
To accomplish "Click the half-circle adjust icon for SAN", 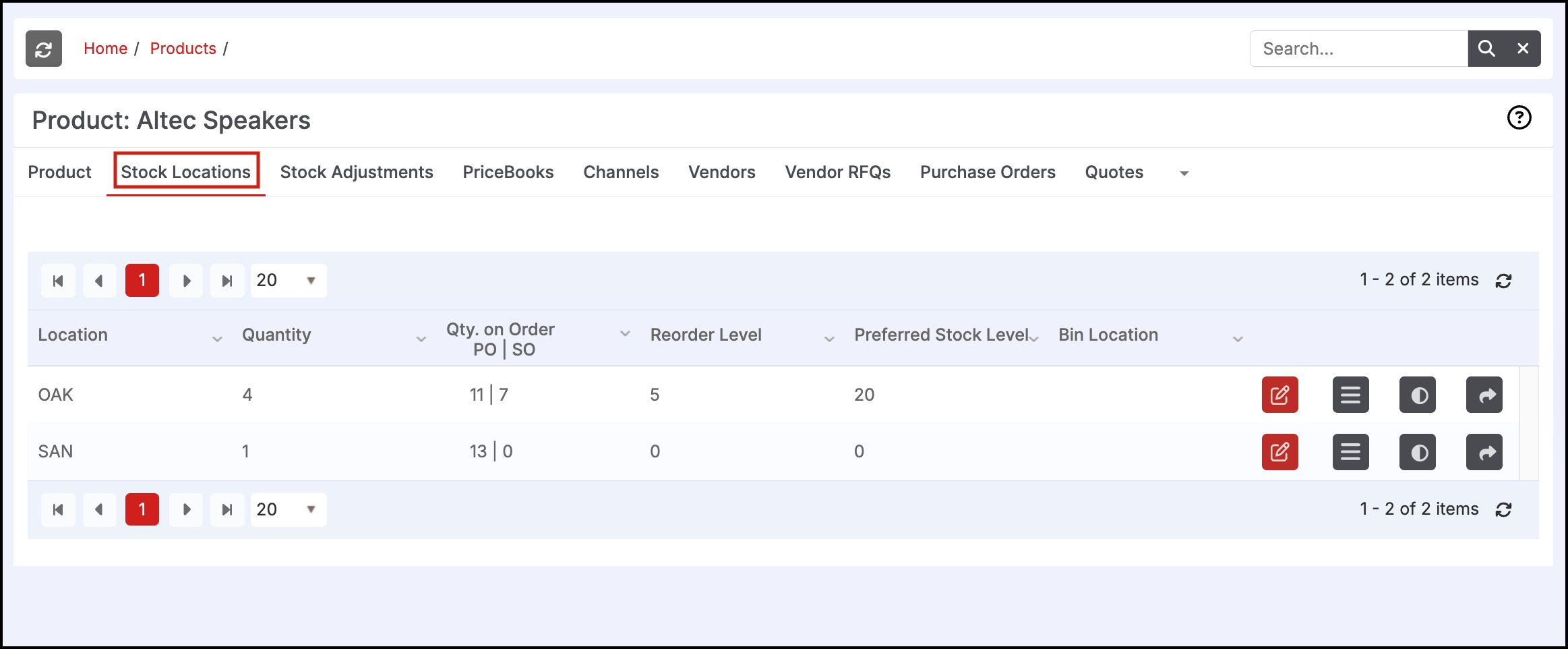I will [1418, 452].
